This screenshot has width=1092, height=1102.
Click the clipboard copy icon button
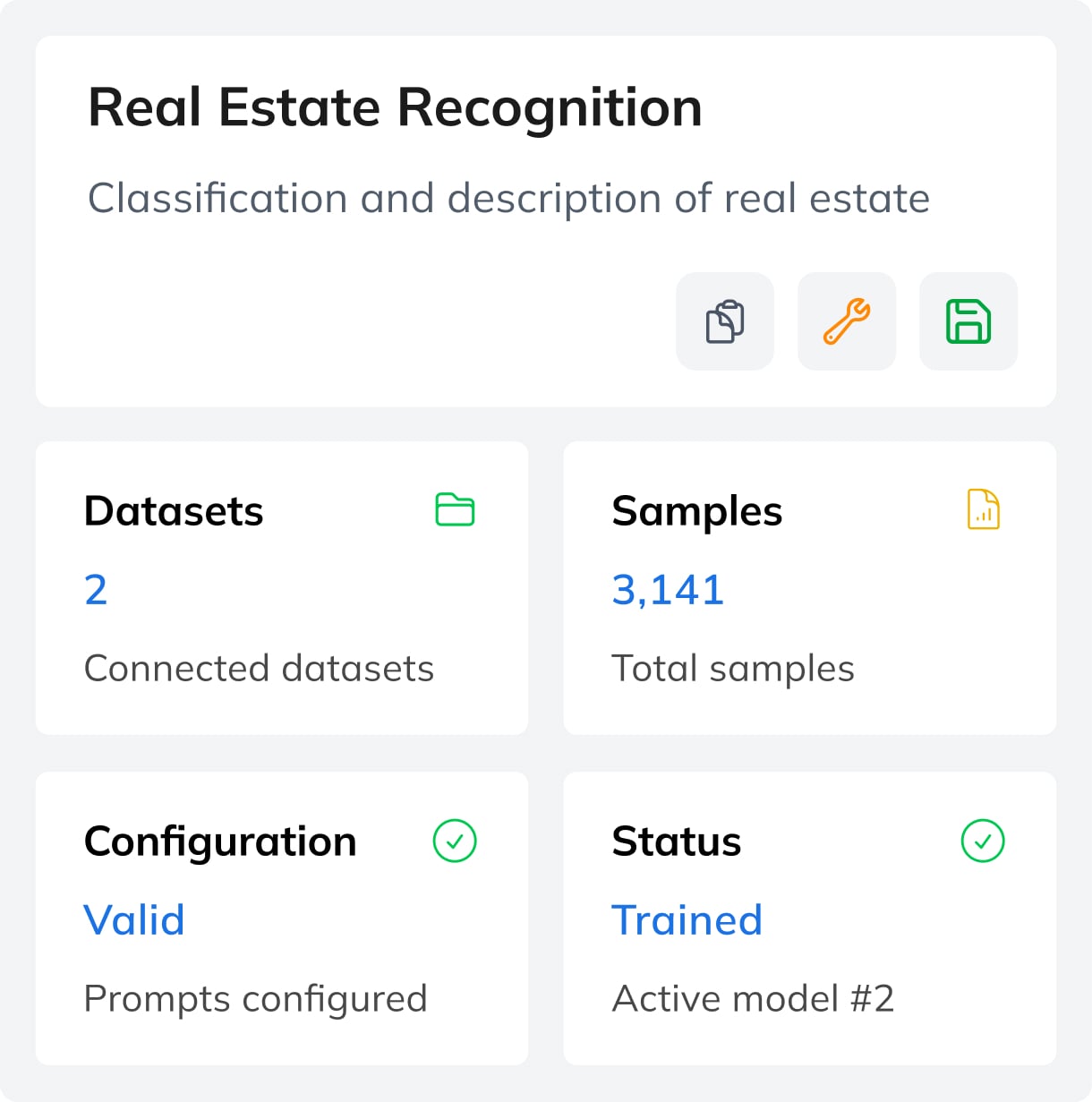(x=725, y=321)
